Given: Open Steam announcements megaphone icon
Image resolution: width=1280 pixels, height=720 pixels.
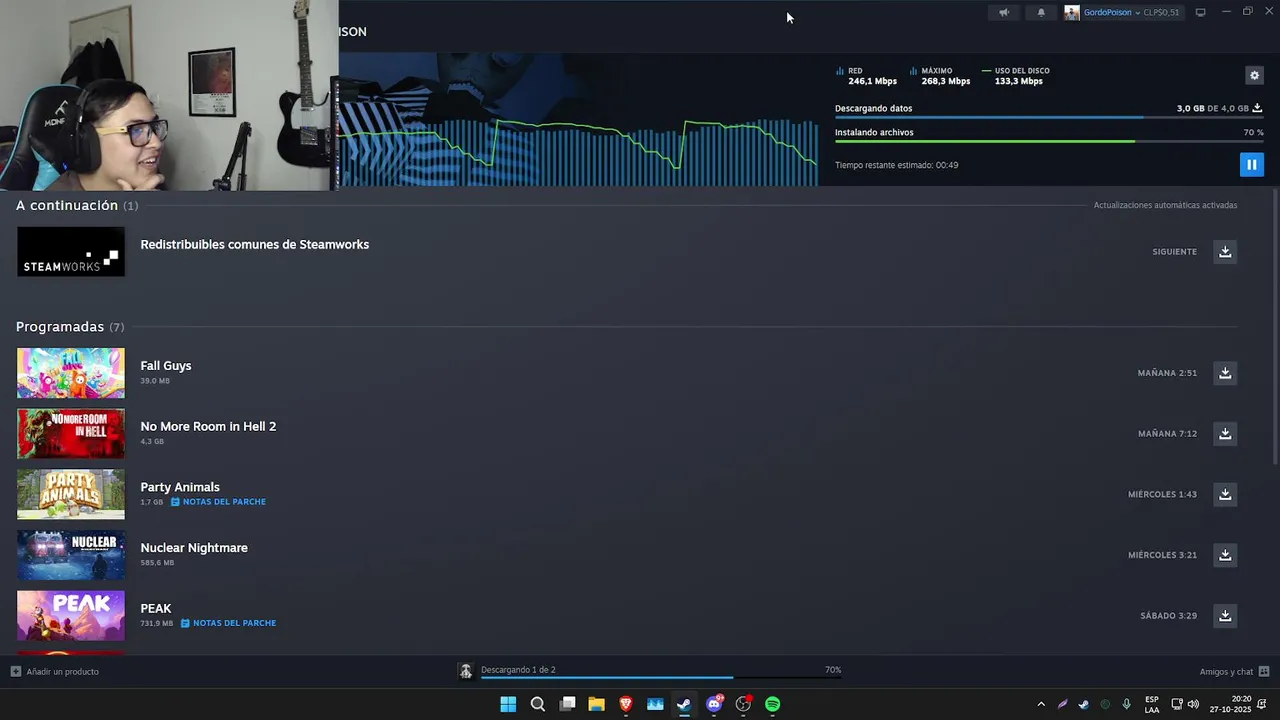Looking at the screenshot, I should [x=1004, y=12].
